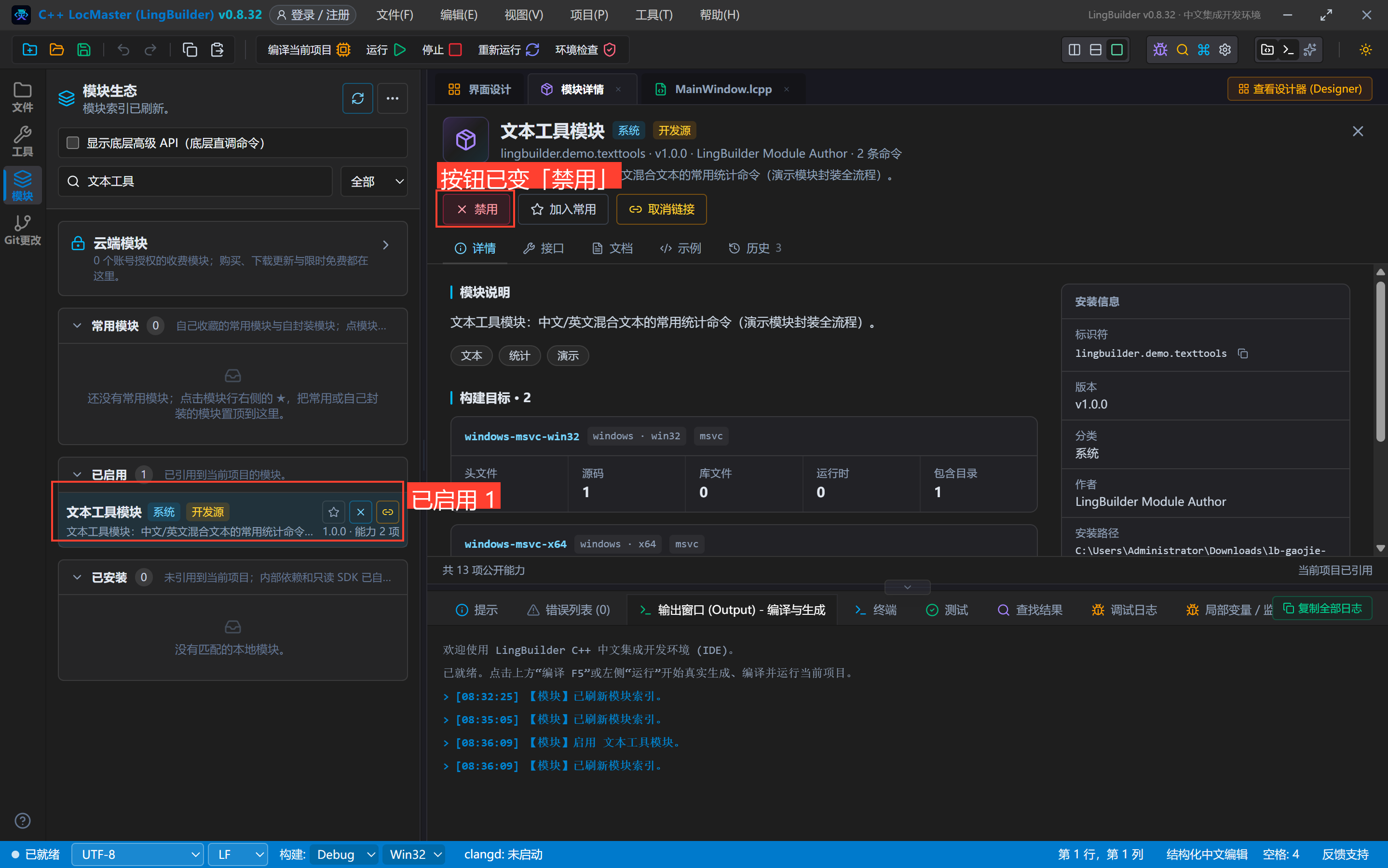1388x868 pixels.
Task: Open the UTF-8 encoding dropdown
Action: click(138, 854)
